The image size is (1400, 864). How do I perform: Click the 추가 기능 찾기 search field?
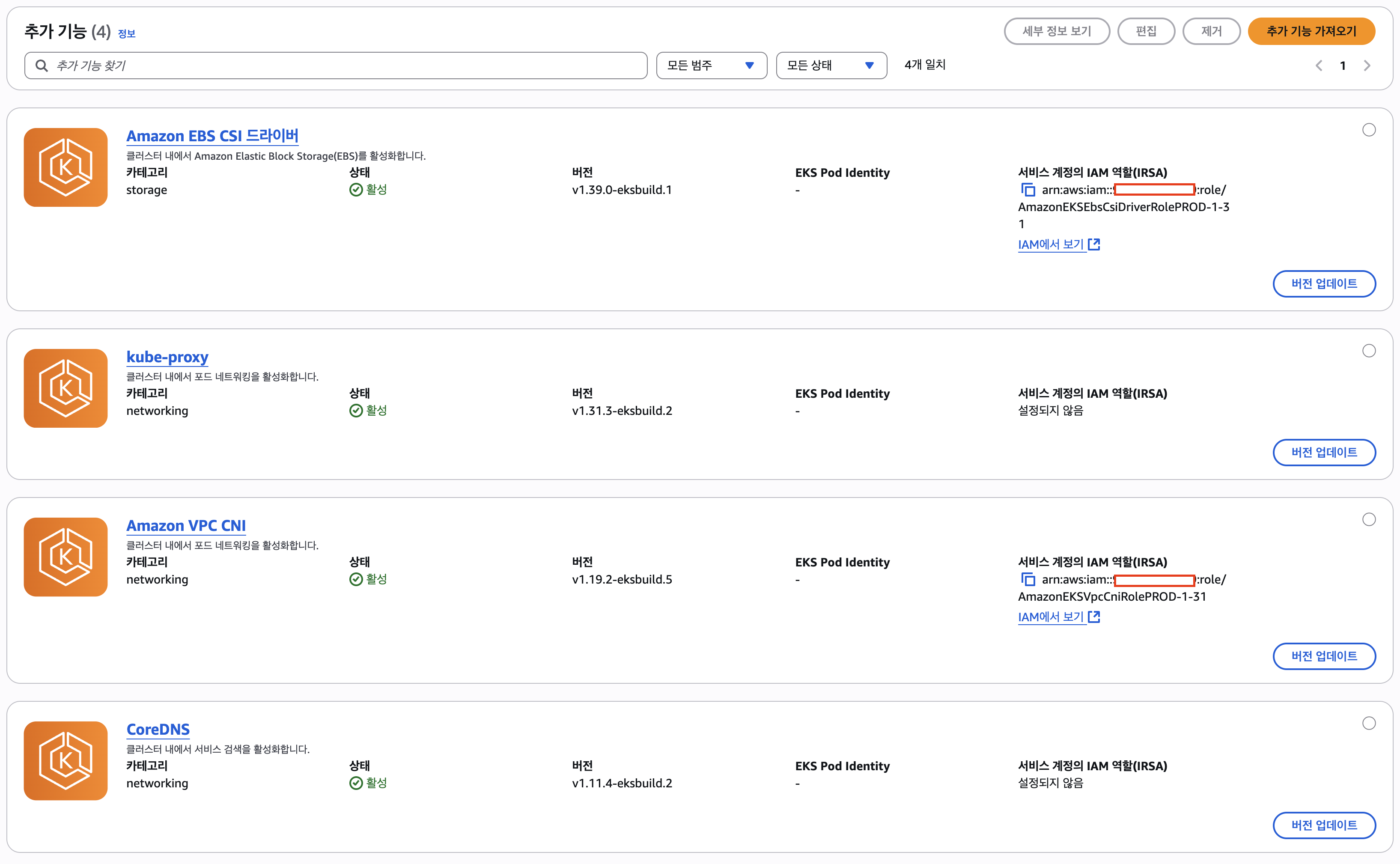336,66
